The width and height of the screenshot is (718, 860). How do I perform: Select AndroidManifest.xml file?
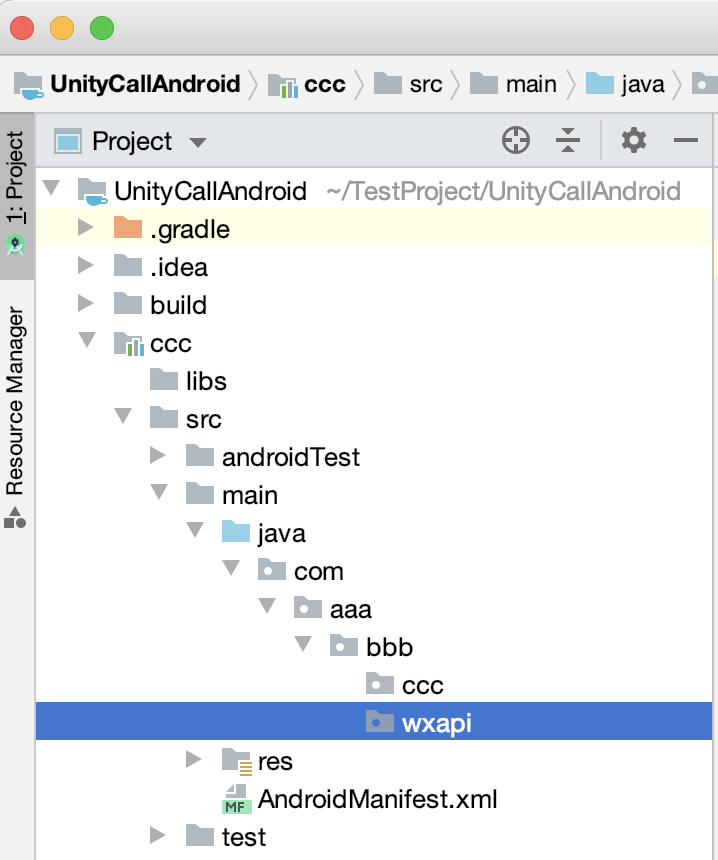click(377, 799)
